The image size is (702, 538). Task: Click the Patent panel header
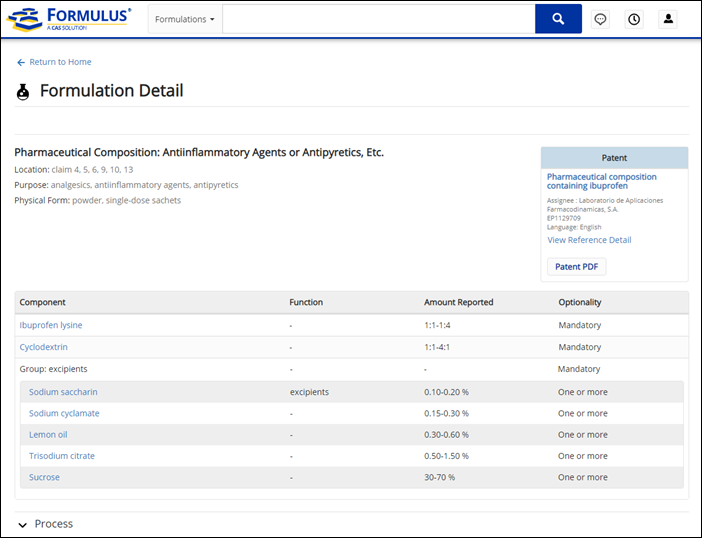click(x=614, y=158)
